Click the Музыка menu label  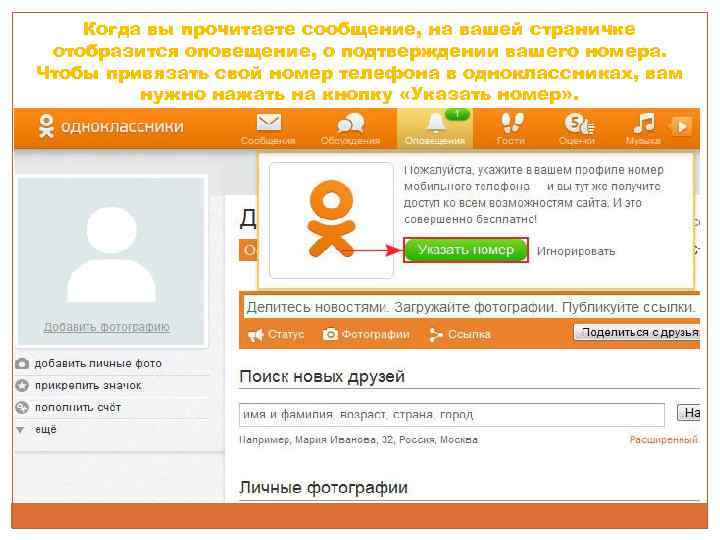[x=643, y=141]
